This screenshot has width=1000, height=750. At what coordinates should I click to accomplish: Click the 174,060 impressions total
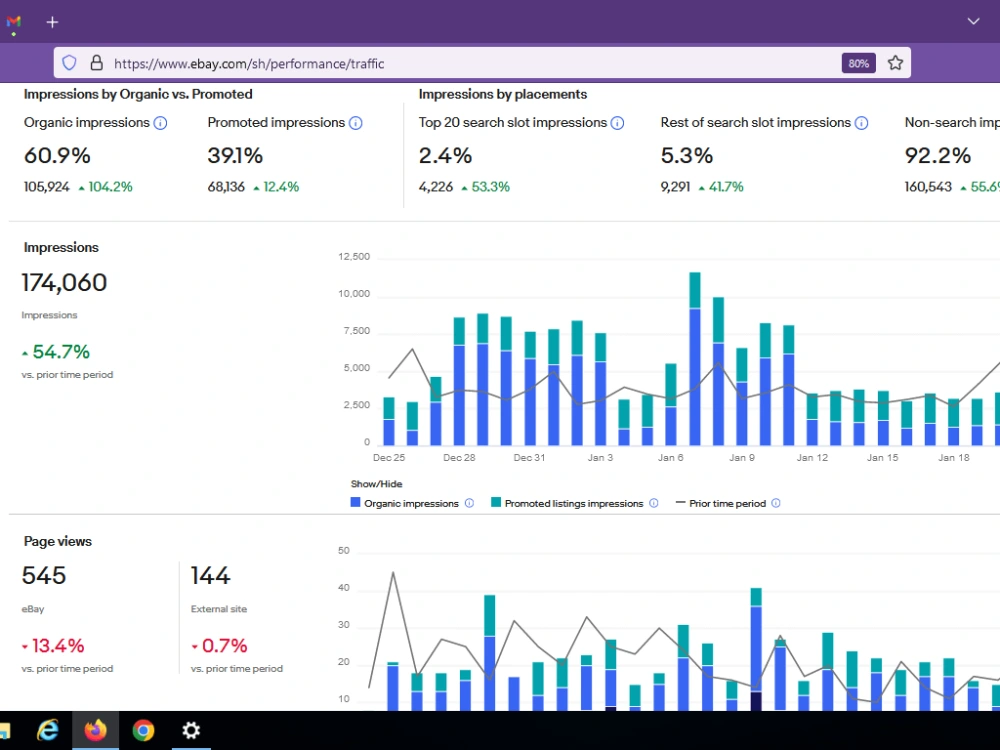coord(64,283)
